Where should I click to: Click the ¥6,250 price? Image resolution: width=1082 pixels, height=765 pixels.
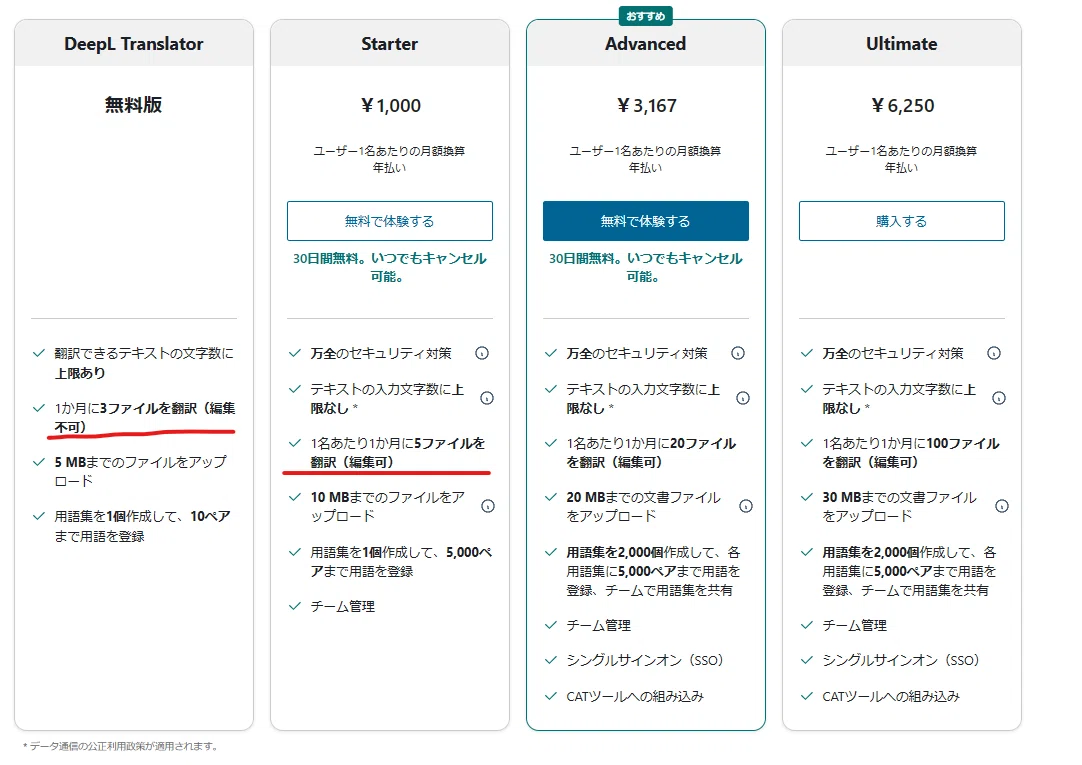(903, 106)
